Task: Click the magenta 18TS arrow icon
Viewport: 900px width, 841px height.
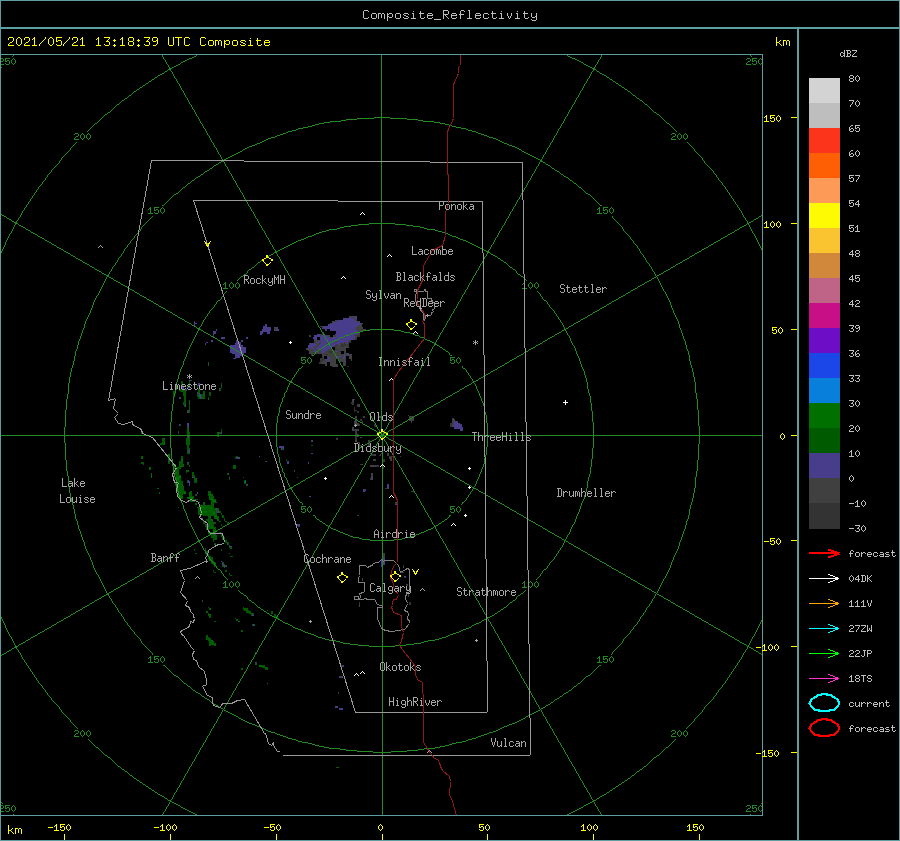Action: point(824,679)
